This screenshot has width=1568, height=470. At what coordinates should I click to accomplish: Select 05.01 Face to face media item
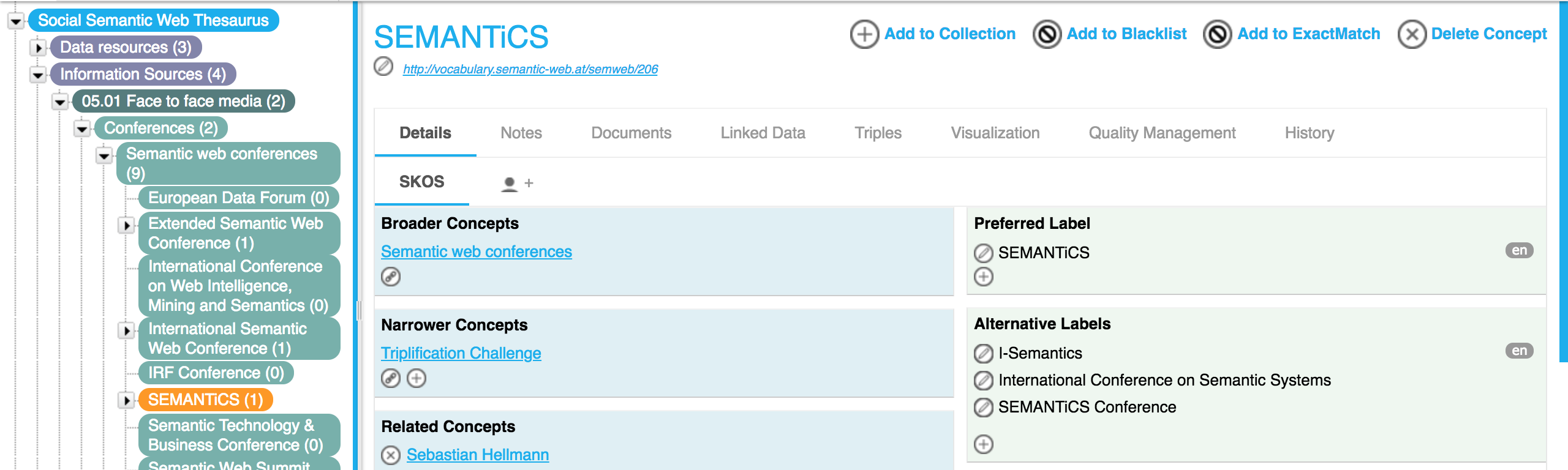point(183,101)
